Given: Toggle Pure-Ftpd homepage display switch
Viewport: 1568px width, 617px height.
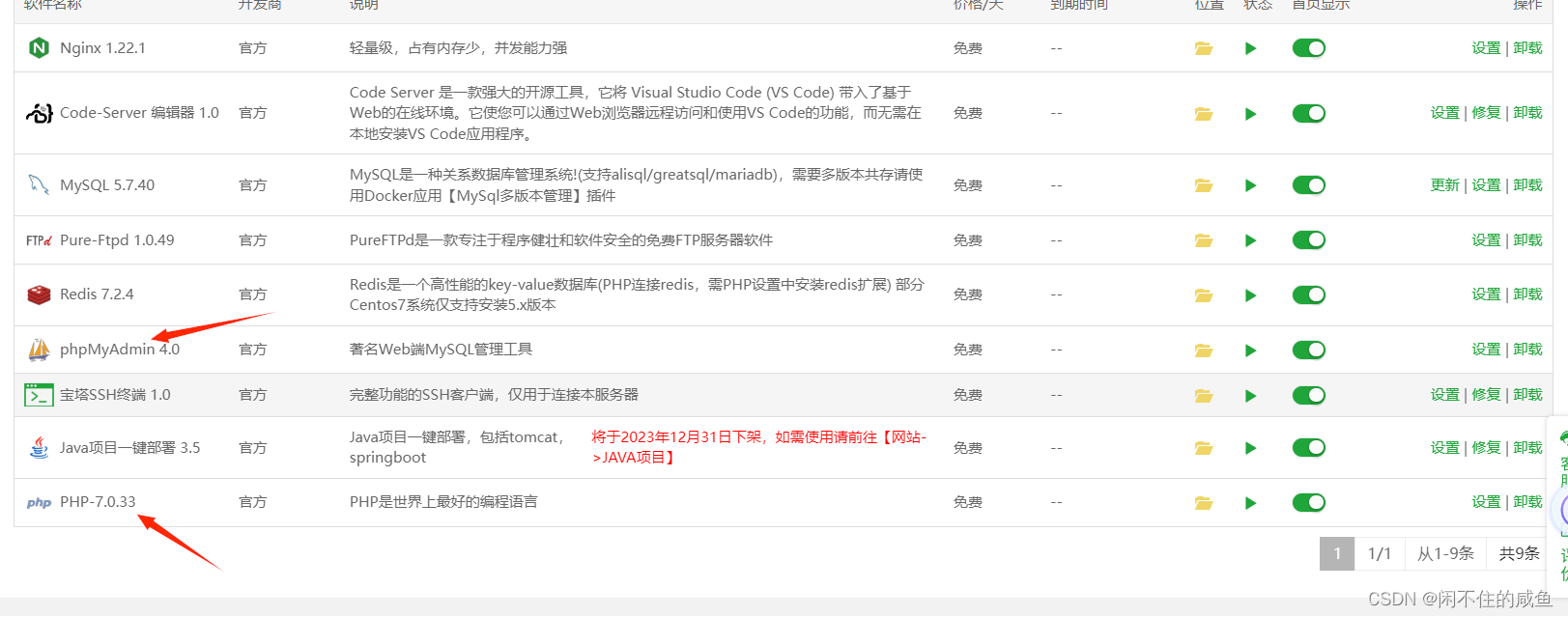Looking at the screenshot, I should click(x=1309, y=240).
